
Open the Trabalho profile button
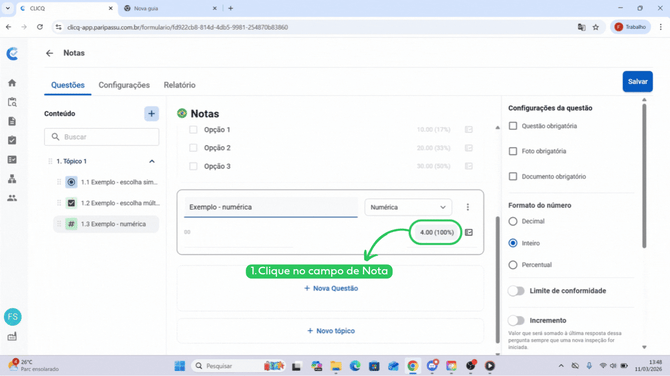[630, 27]
